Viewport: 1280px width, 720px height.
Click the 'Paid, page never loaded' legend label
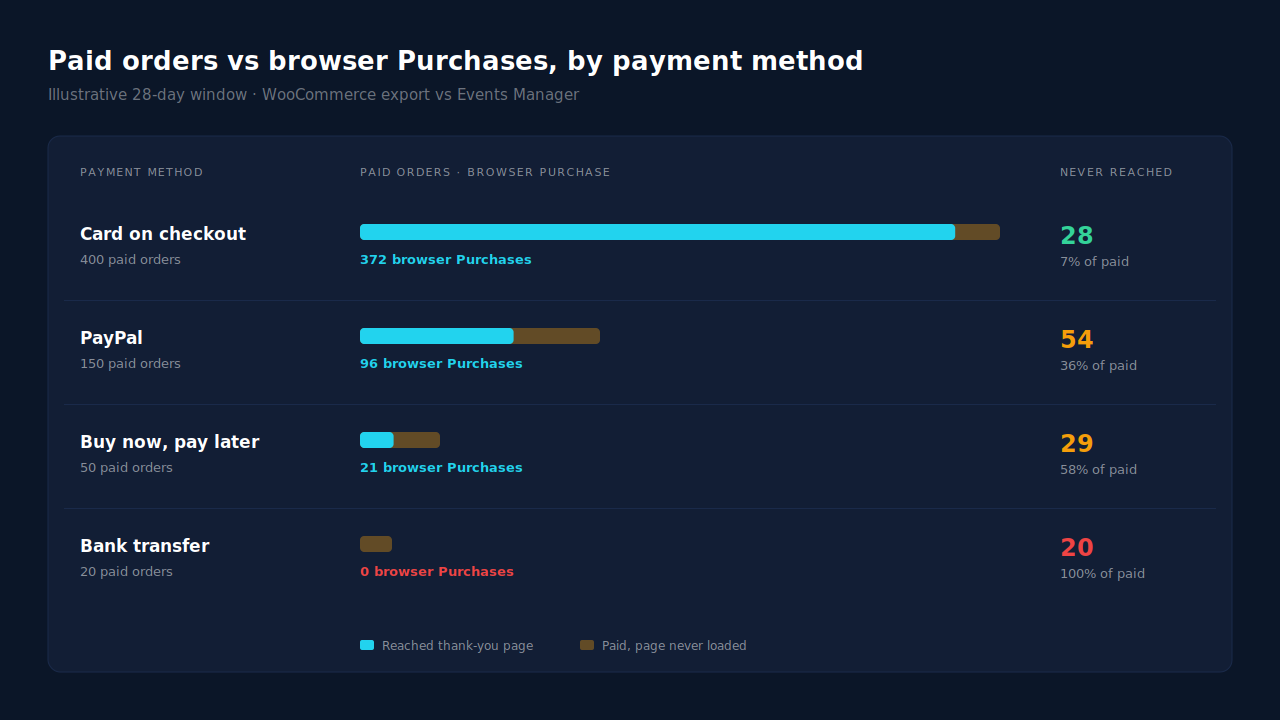tap(674, 646)
